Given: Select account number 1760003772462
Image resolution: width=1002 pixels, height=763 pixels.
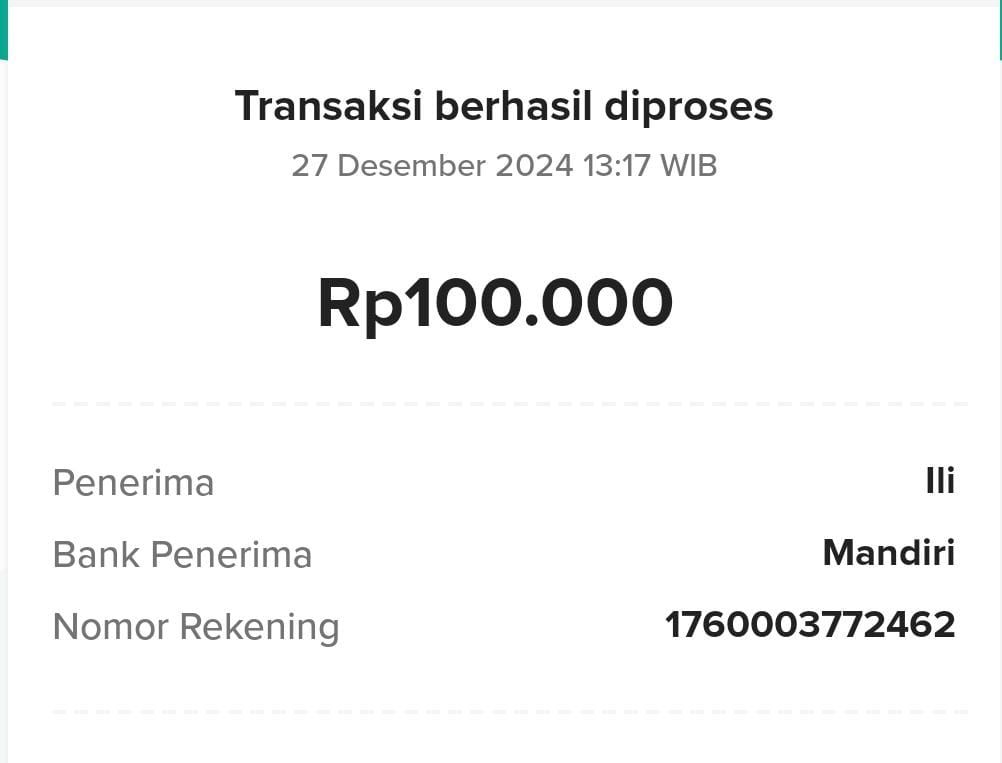Looking at the screenshot, I should point(810,625).
